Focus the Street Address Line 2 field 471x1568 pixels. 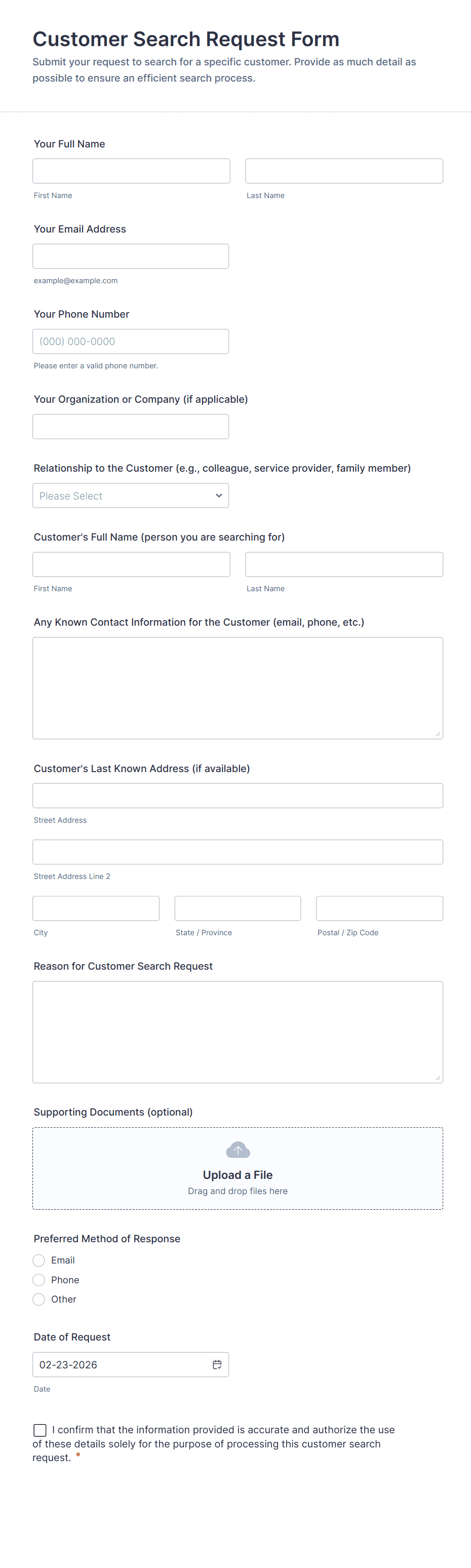(238, 852)
